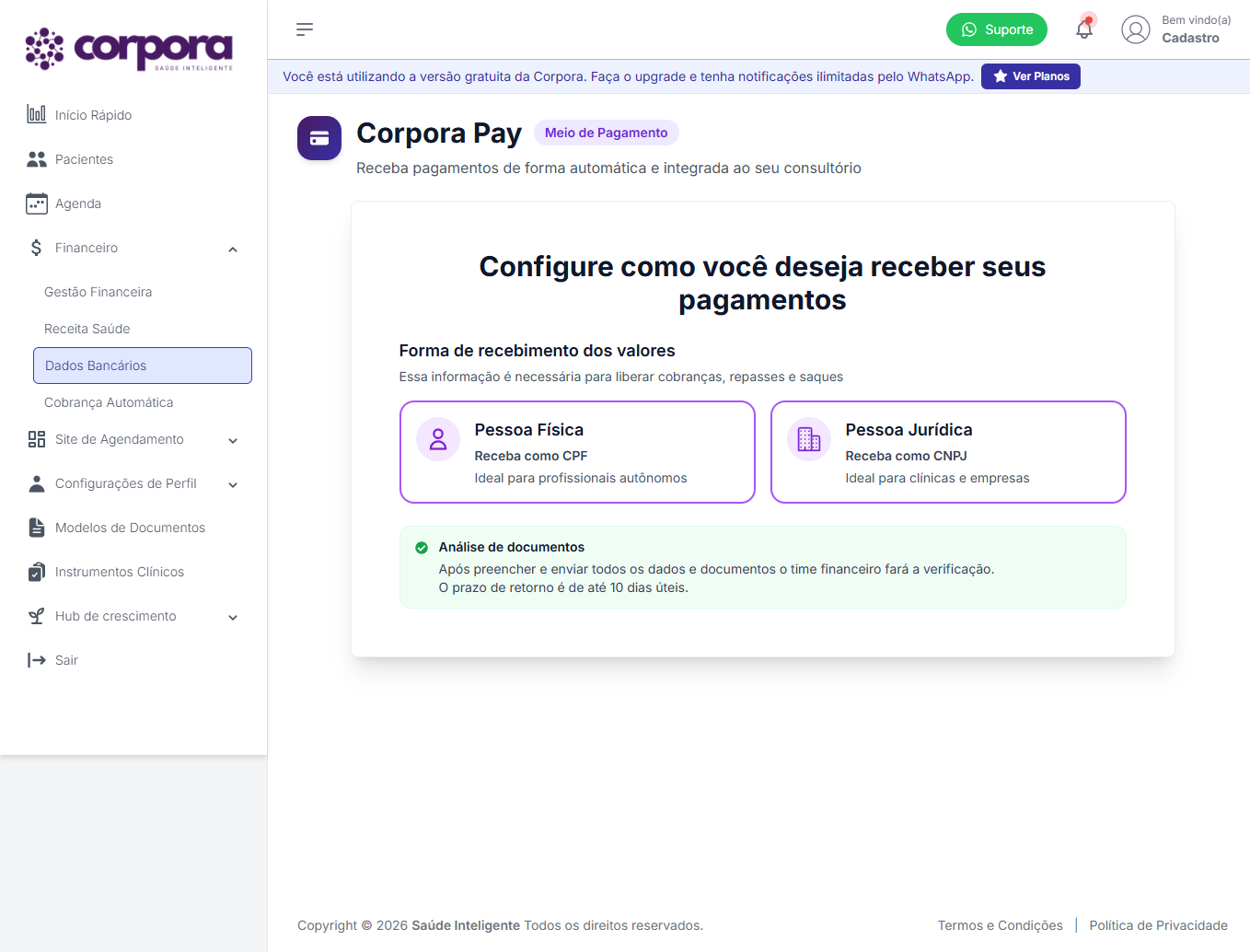Open the Termos e Condições link
The image size is (1250, 952).
pyautogui.click(x=1001, y=925)
